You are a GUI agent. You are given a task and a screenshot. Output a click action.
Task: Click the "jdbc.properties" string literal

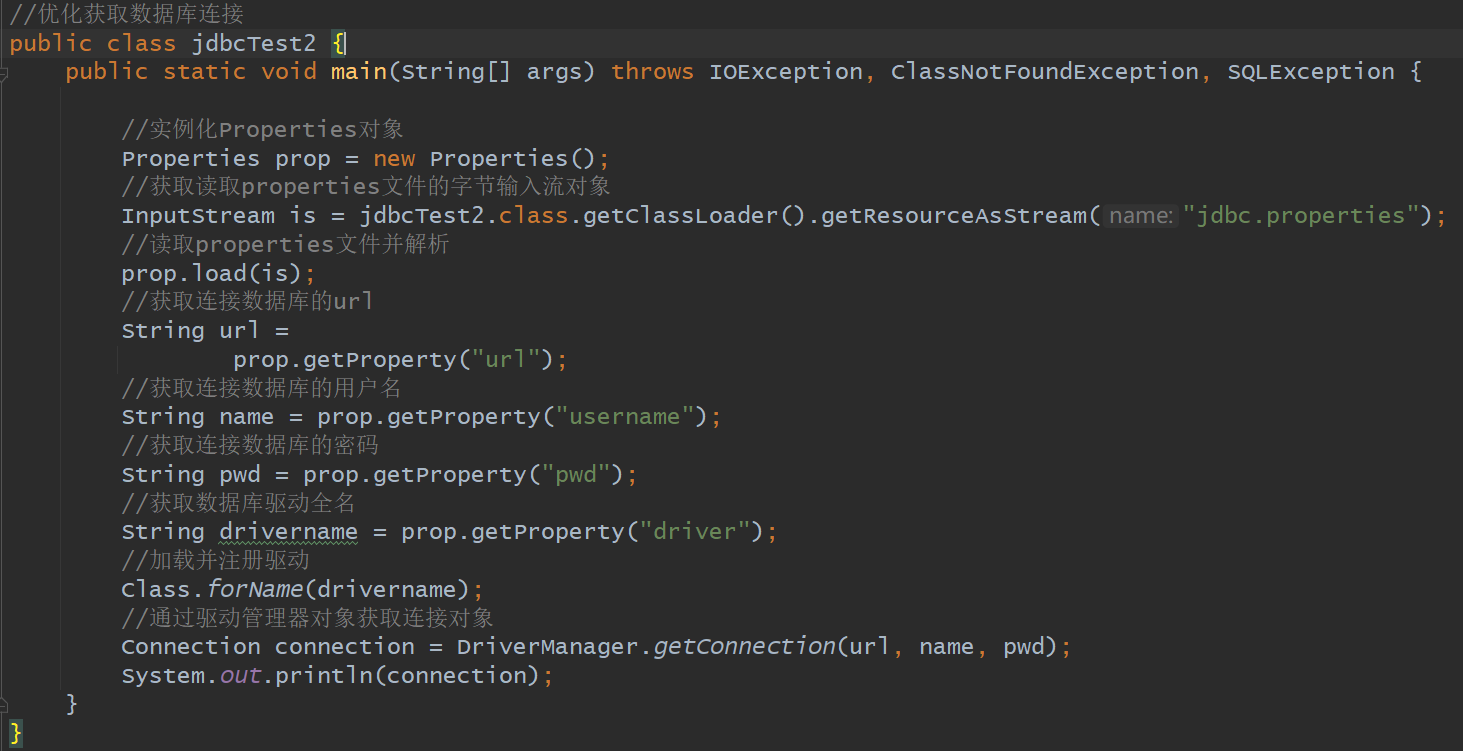(1301, 216)
